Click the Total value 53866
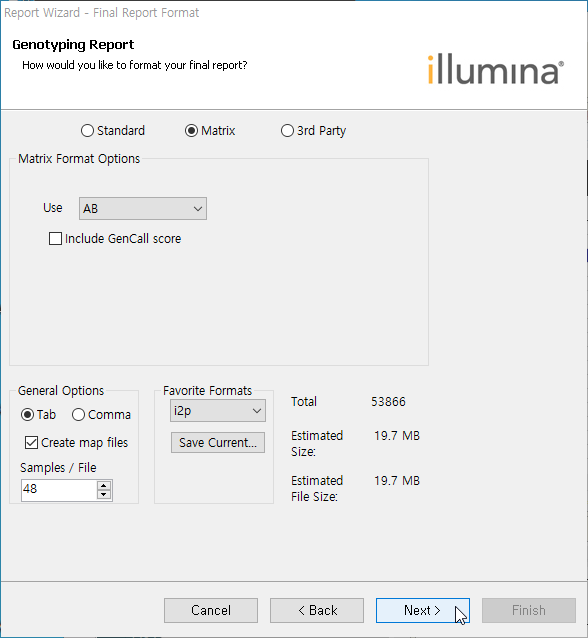The height and width of the screenshot is (638, 588). (388, 402)
